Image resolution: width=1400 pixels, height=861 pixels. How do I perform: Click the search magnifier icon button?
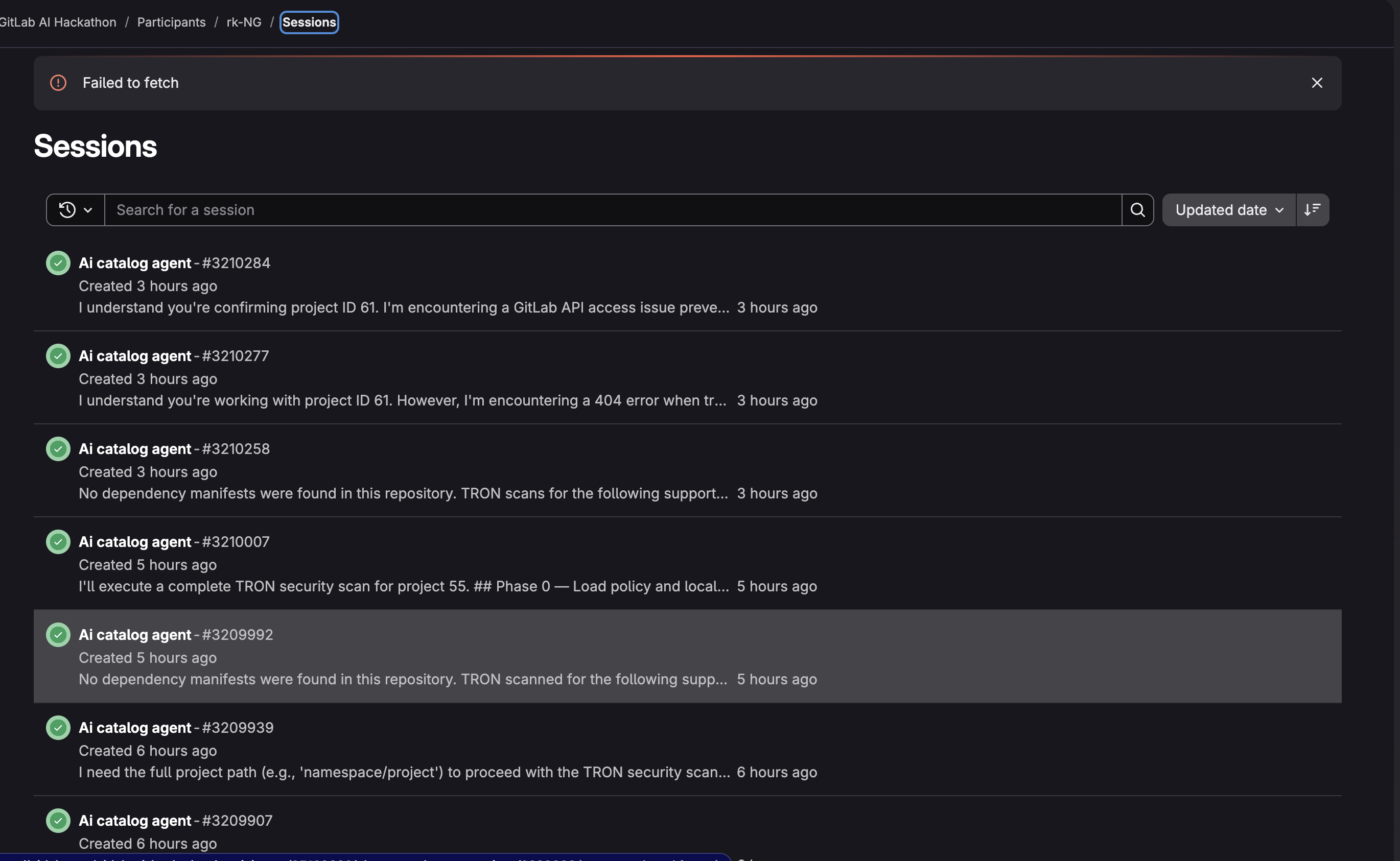click(x=1137, y=210)
